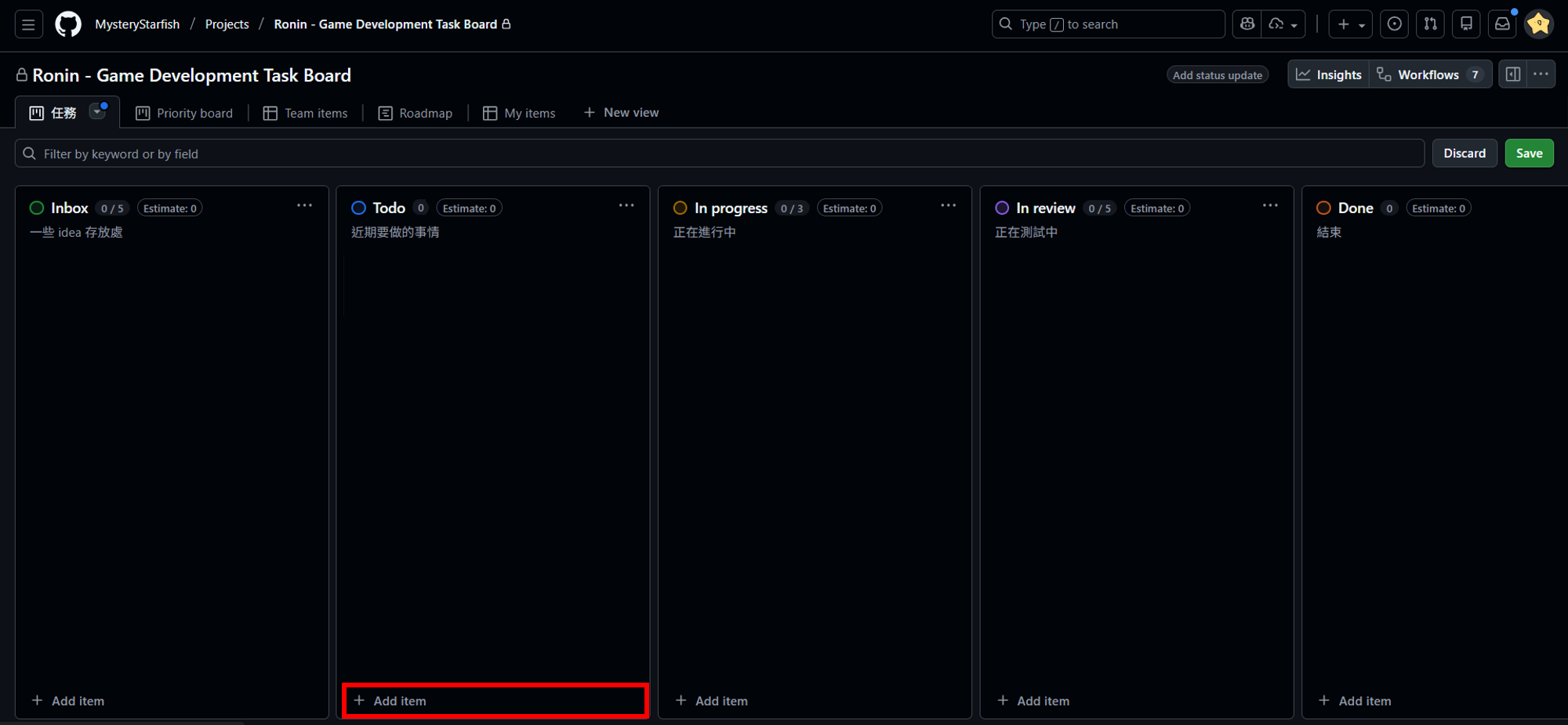Expand the 任務 view options dropdown
1568x725 pixels.
tap(97, 112)
